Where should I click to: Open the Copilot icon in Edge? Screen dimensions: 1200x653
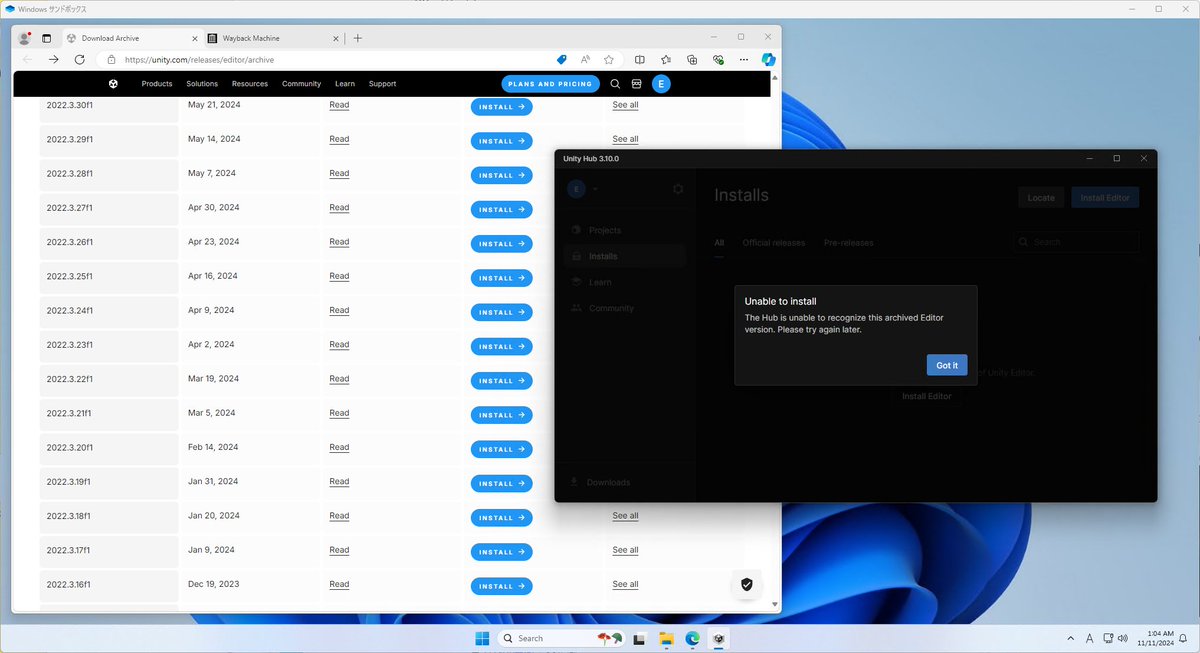768,59
